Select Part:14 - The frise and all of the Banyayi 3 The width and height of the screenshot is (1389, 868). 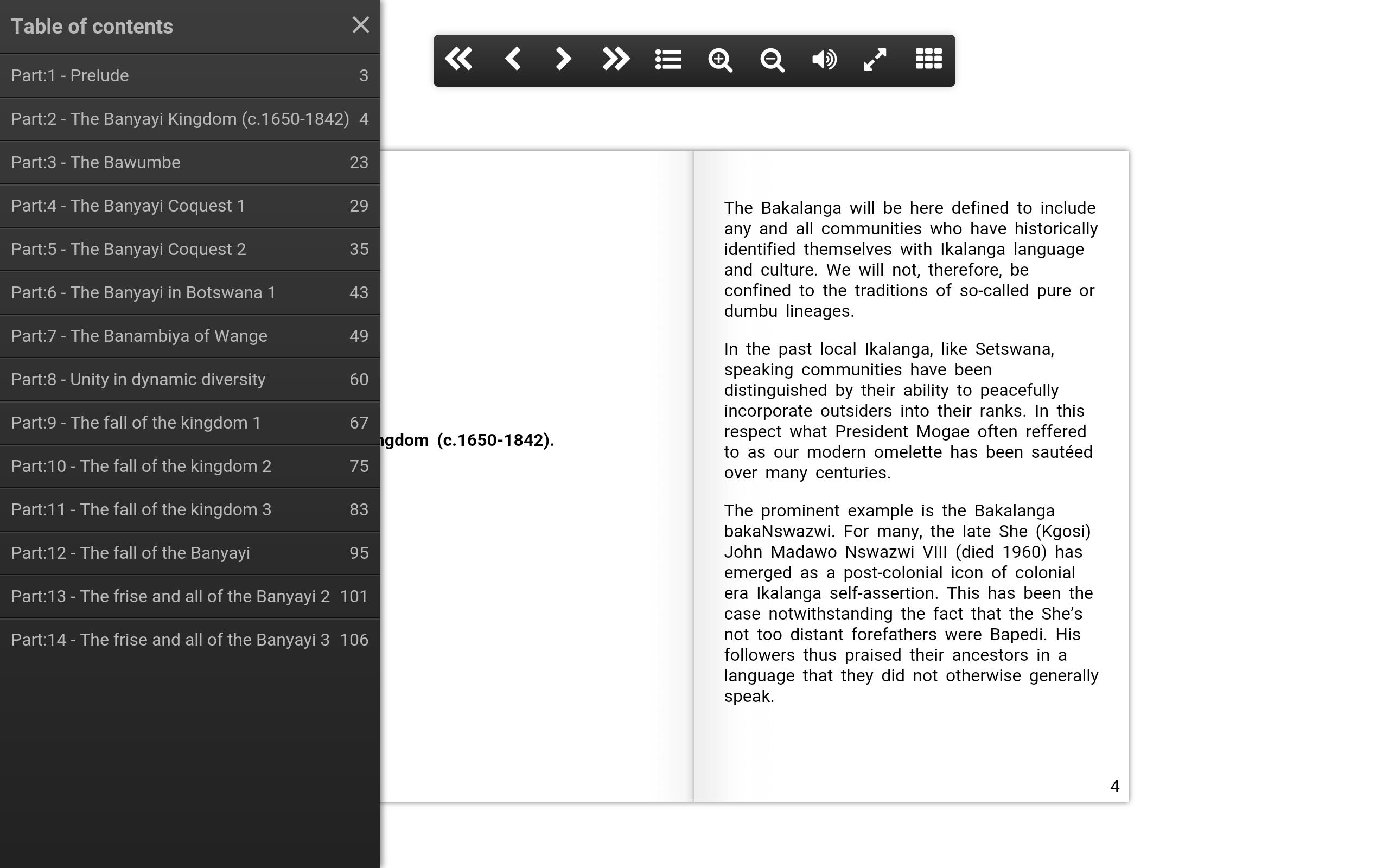point(189,640)
